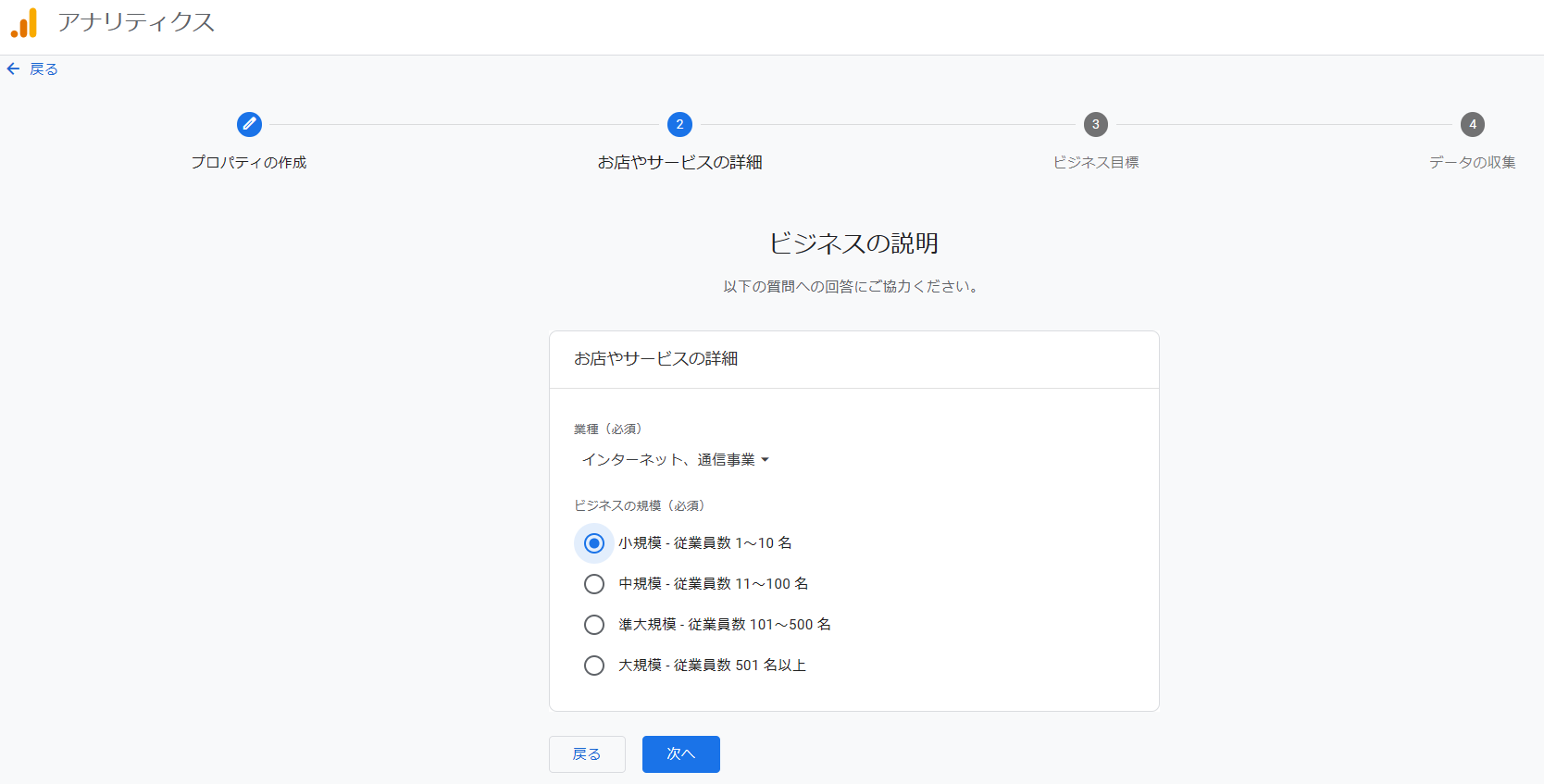This screenshot has width=1544, height=784.
Task: Click the お店やサービスの詳細 card header
Action: [x=655, y=358]
